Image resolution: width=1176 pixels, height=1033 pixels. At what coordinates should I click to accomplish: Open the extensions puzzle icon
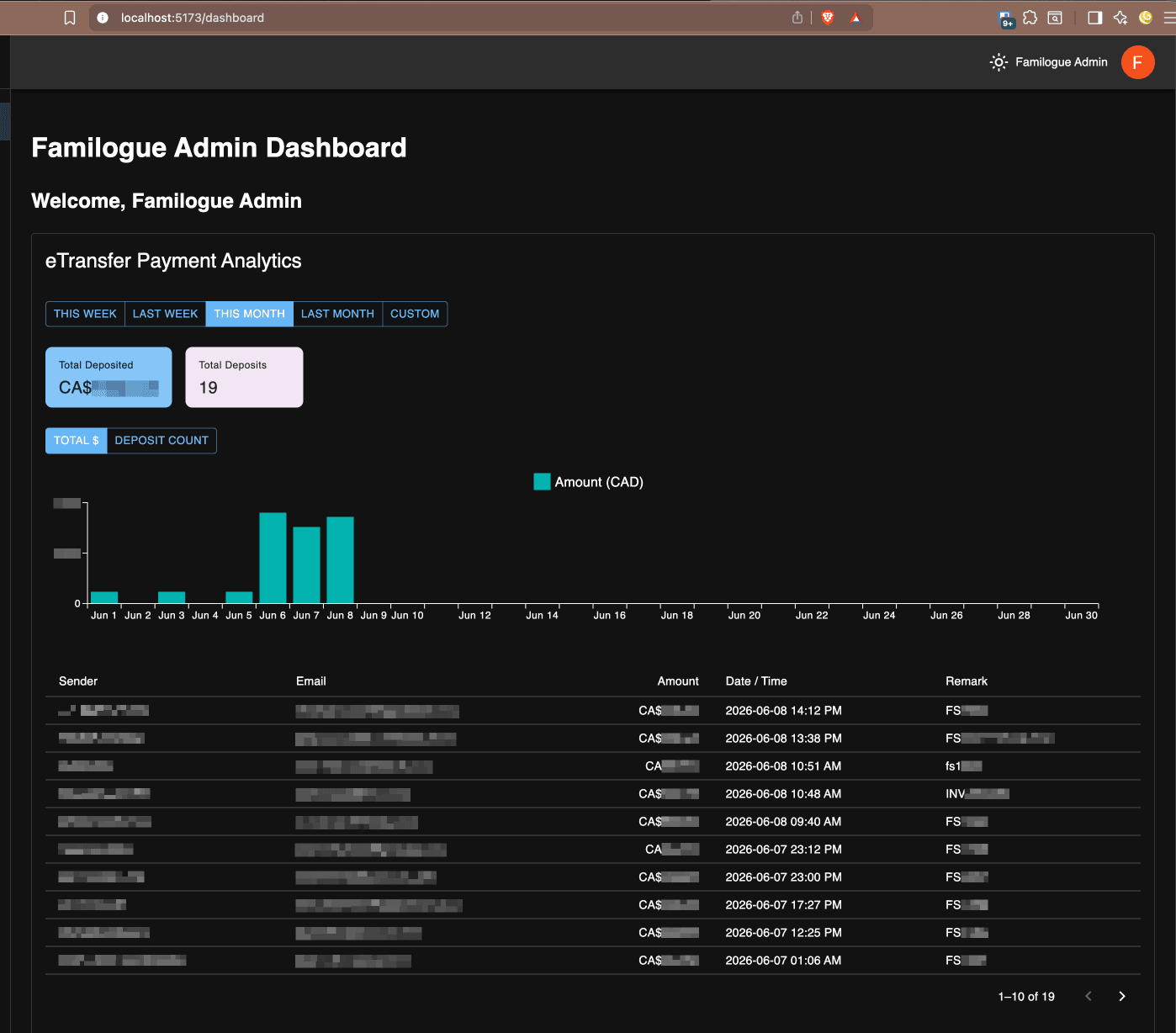tap(1030, 18)
